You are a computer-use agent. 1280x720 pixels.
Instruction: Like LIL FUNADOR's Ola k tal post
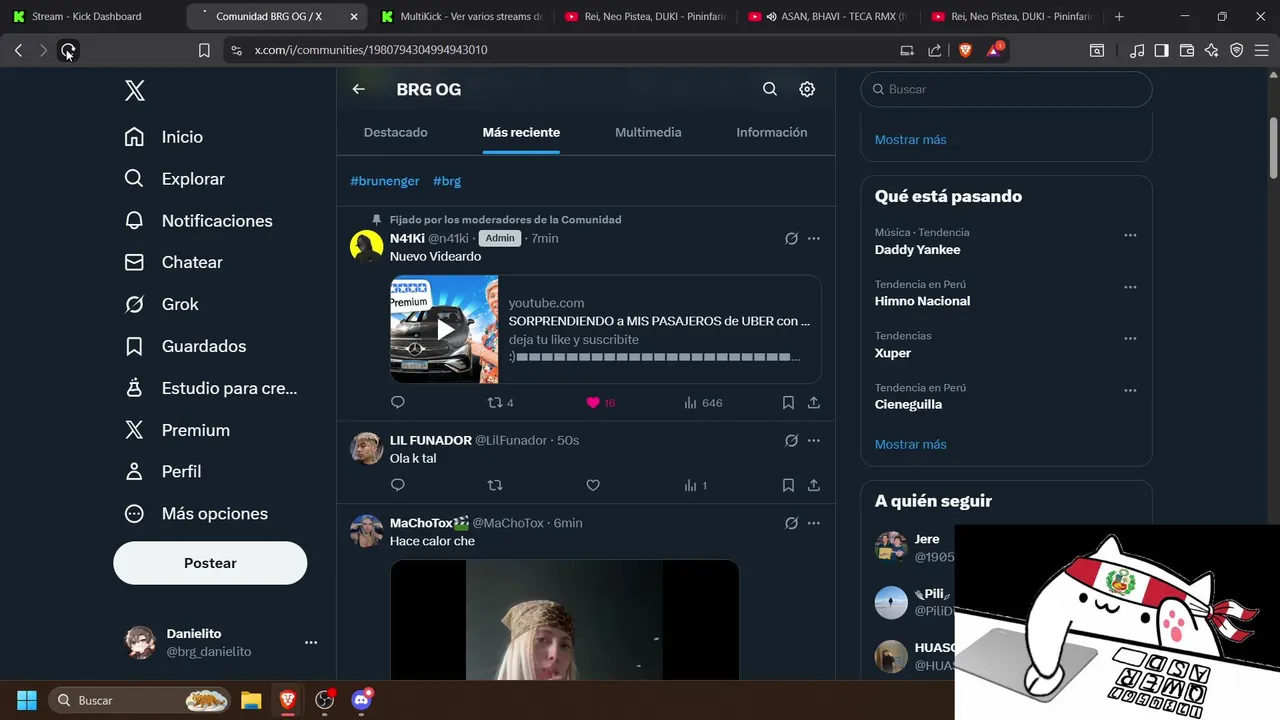pos(593,485)
